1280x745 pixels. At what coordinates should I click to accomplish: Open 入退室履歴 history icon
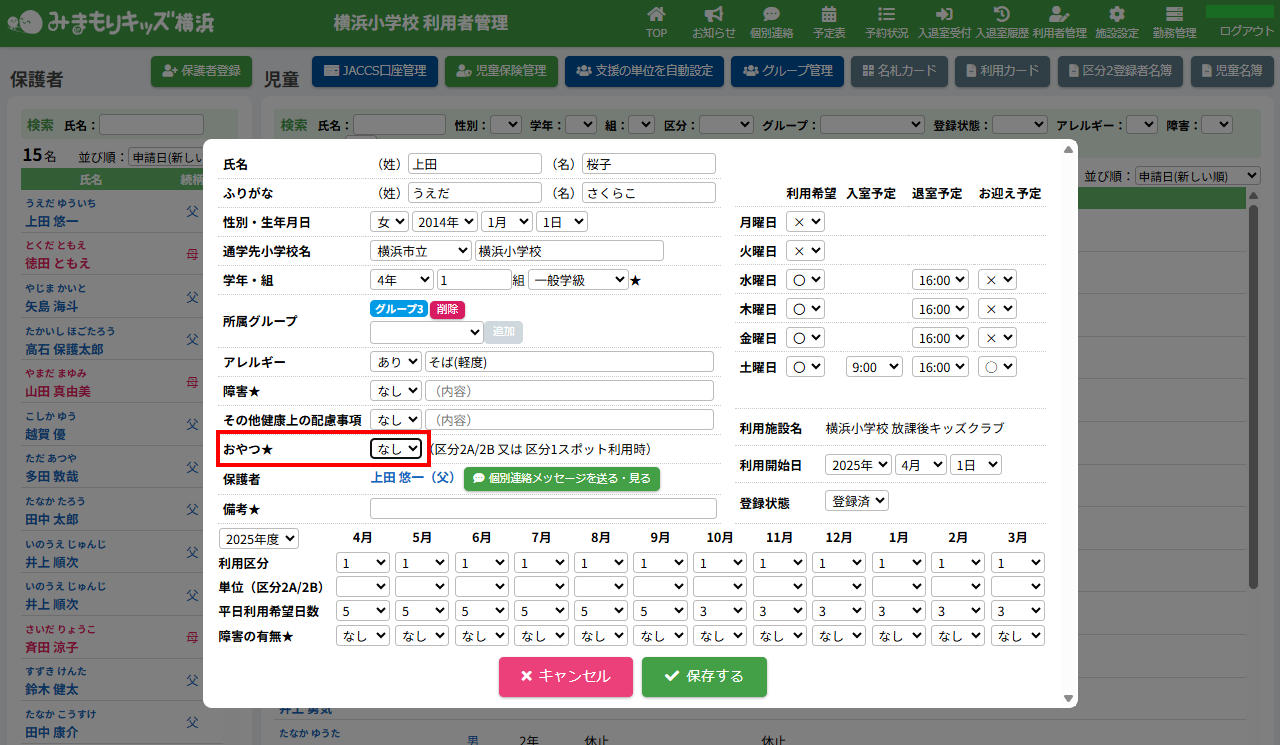click(1001, 22)
